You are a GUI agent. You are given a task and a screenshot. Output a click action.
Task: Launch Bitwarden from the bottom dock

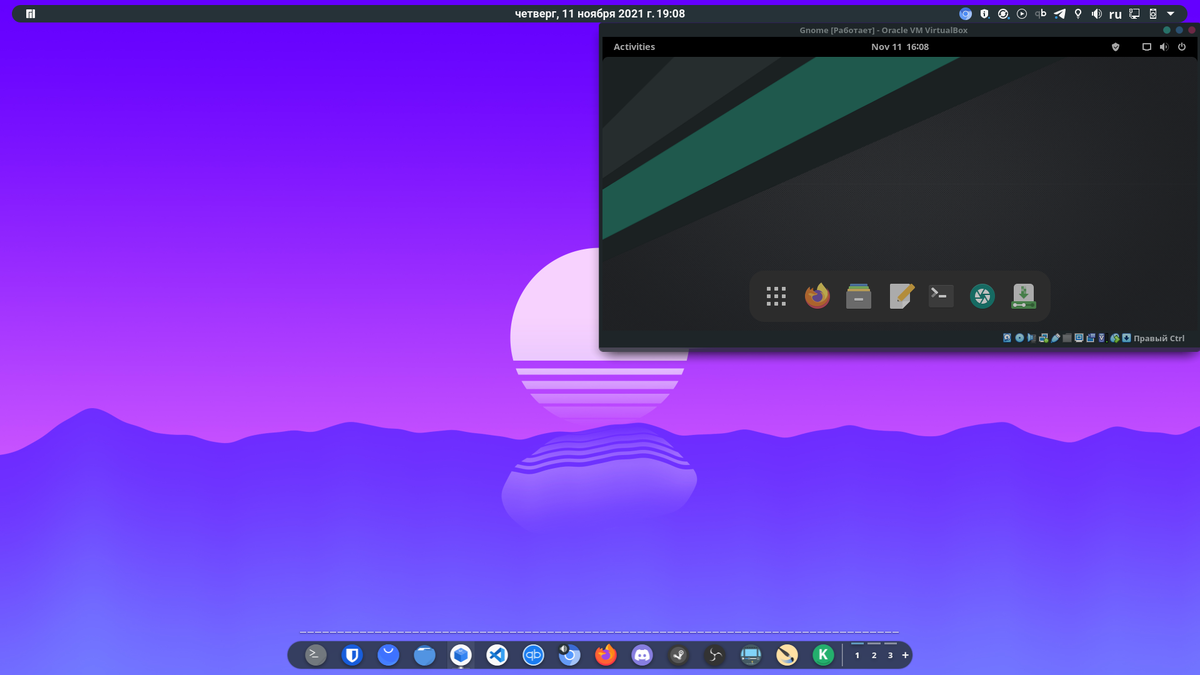tap(351, 655)
